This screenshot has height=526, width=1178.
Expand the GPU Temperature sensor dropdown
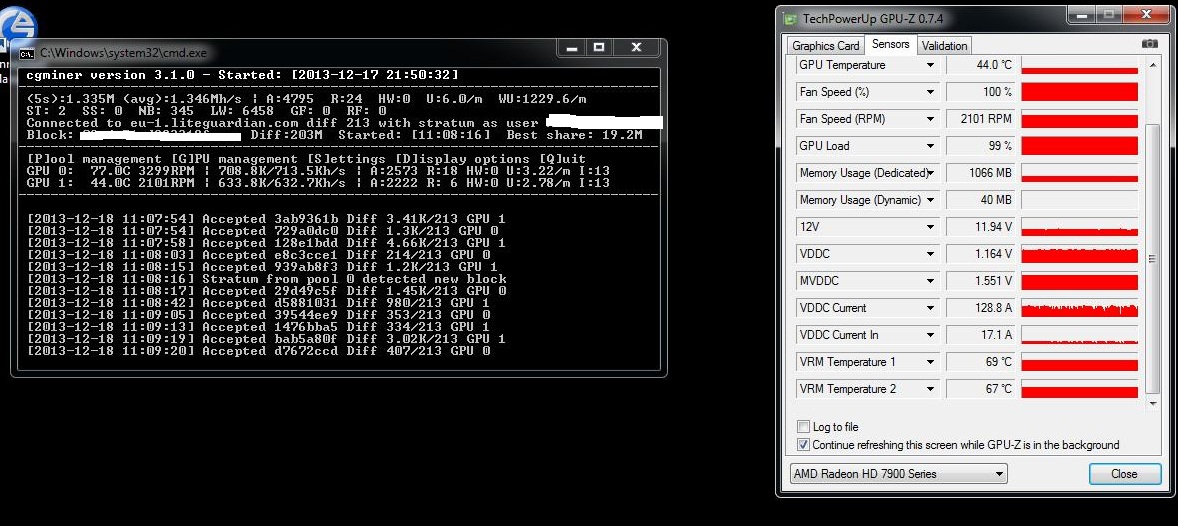(x=930, y=65)
